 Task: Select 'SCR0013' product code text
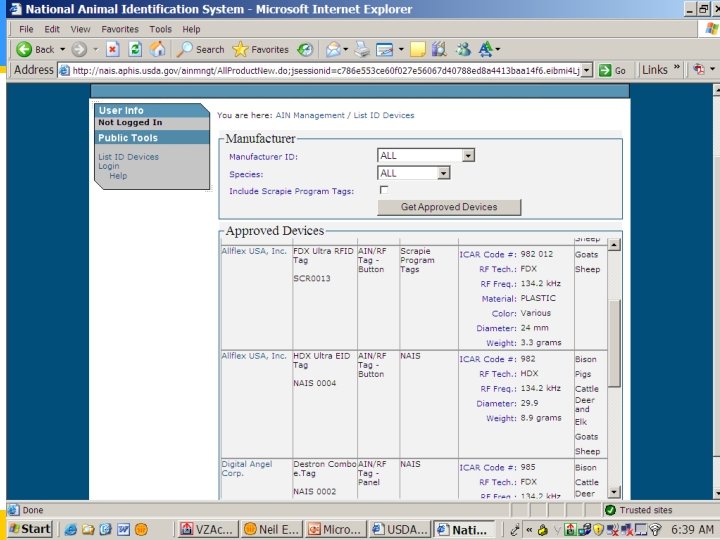(x=312, y=278)
